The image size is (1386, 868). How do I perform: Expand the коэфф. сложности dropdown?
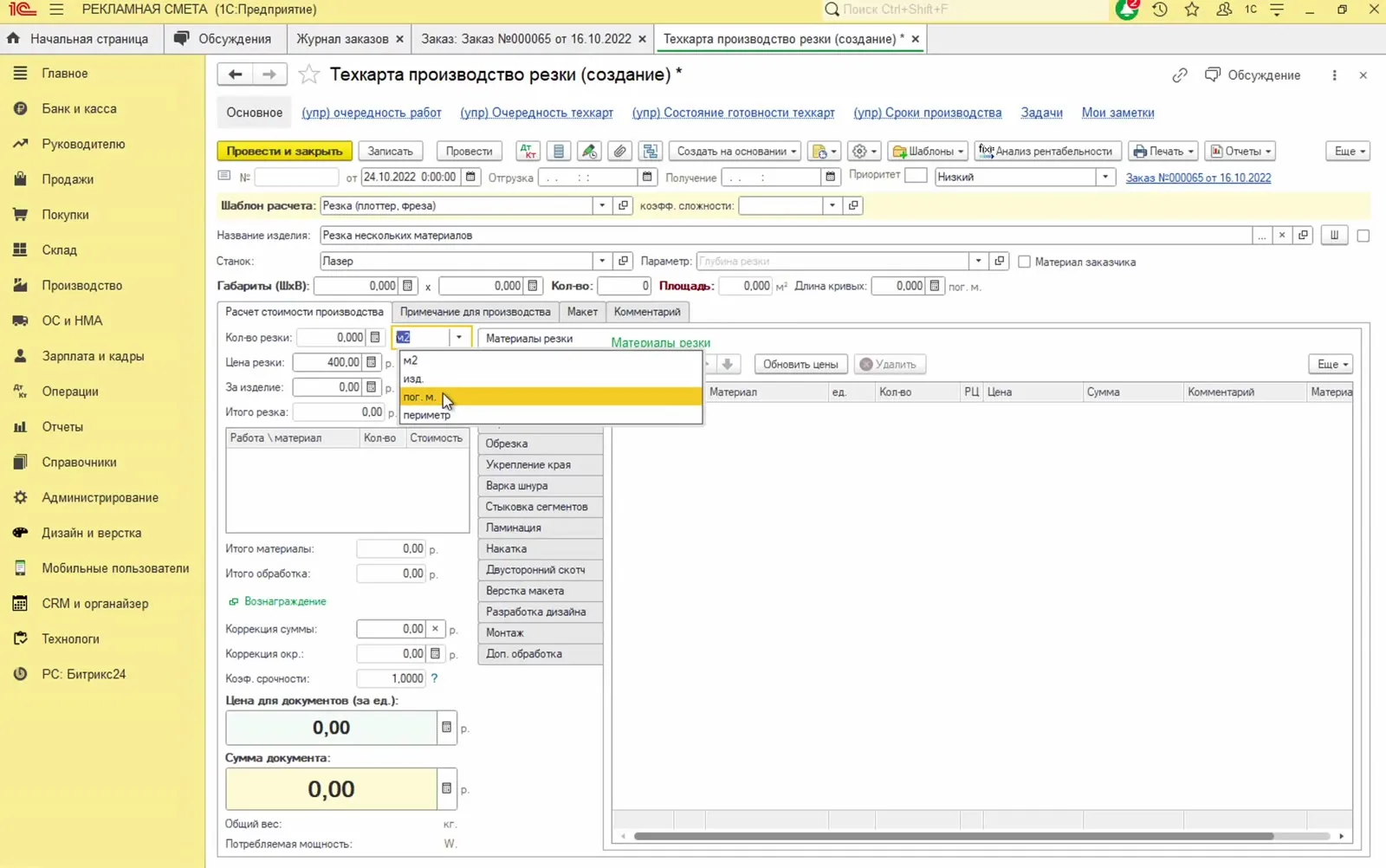pos(832,205)
